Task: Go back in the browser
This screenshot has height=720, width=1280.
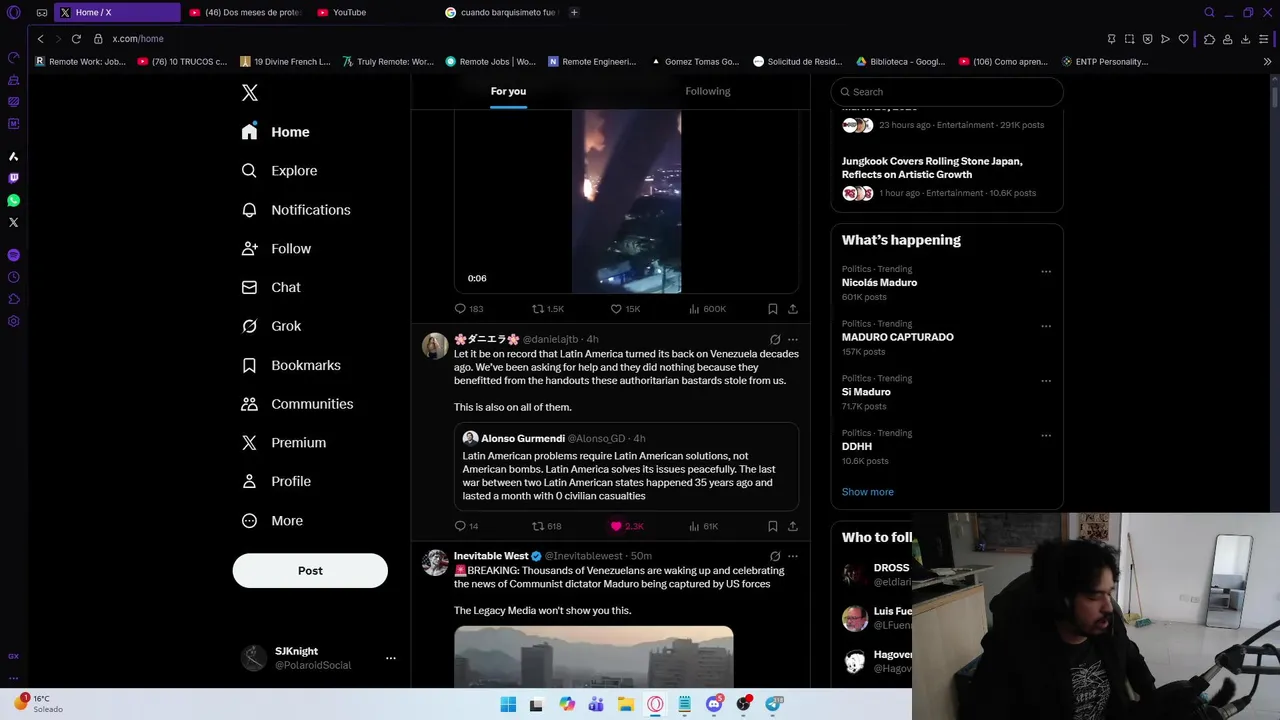Action: click(40, 39)
